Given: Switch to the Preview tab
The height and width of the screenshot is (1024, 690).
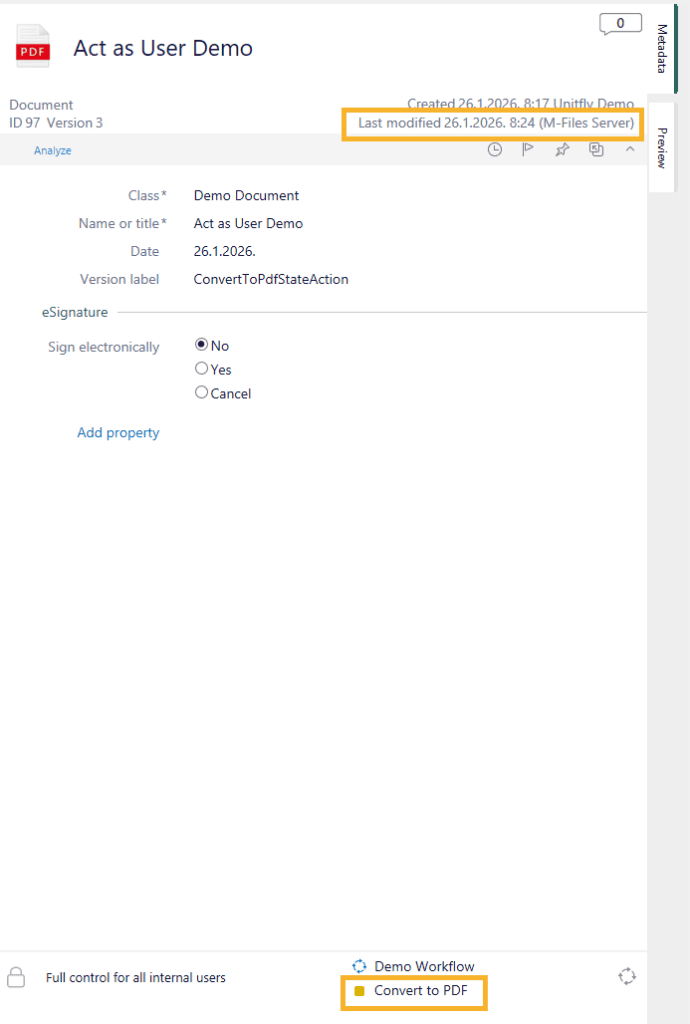Looking at the screenshot, I should tap(662, 147).
